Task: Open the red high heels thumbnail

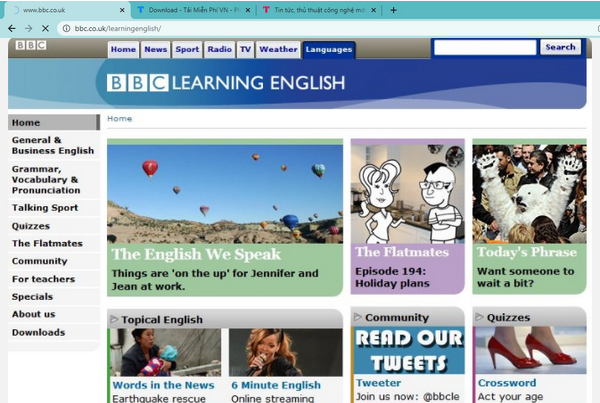Action: [531, 350]
